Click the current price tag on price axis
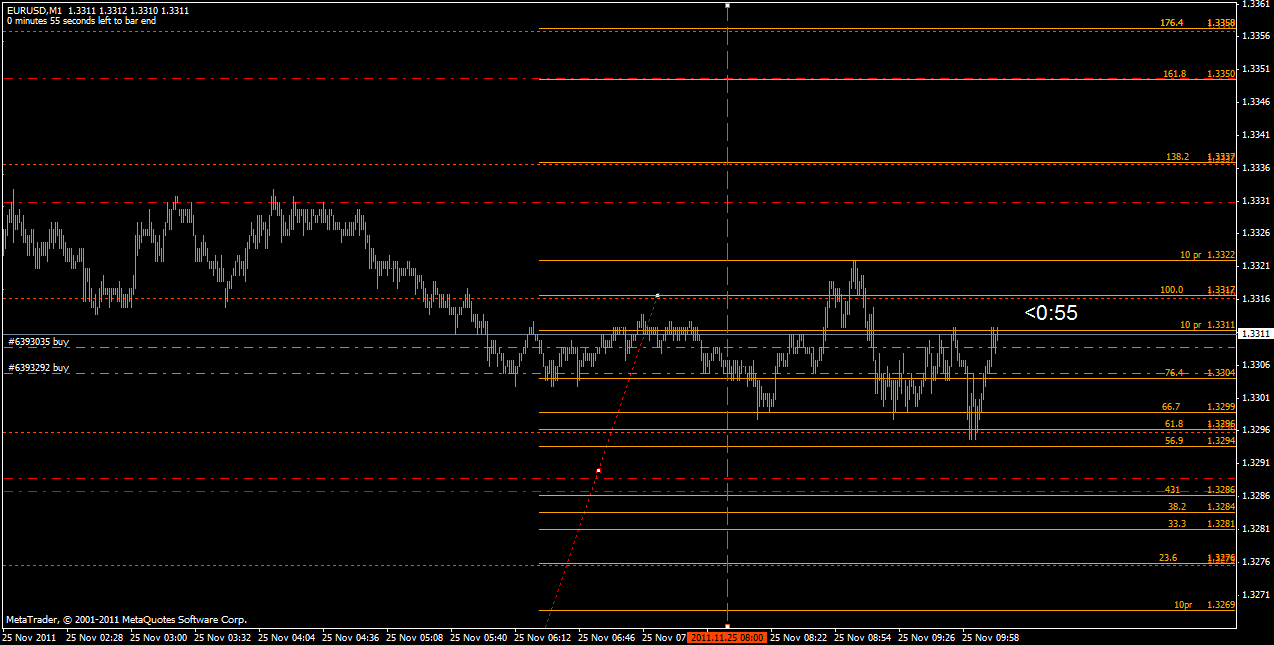 click(1255, 335)
